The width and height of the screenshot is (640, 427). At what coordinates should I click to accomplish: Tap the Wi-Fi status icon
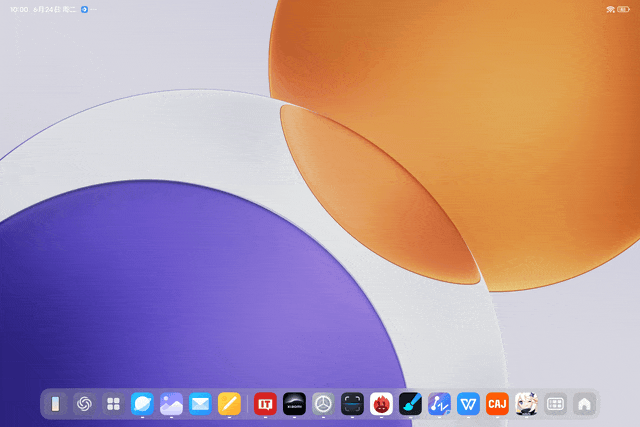610,9
